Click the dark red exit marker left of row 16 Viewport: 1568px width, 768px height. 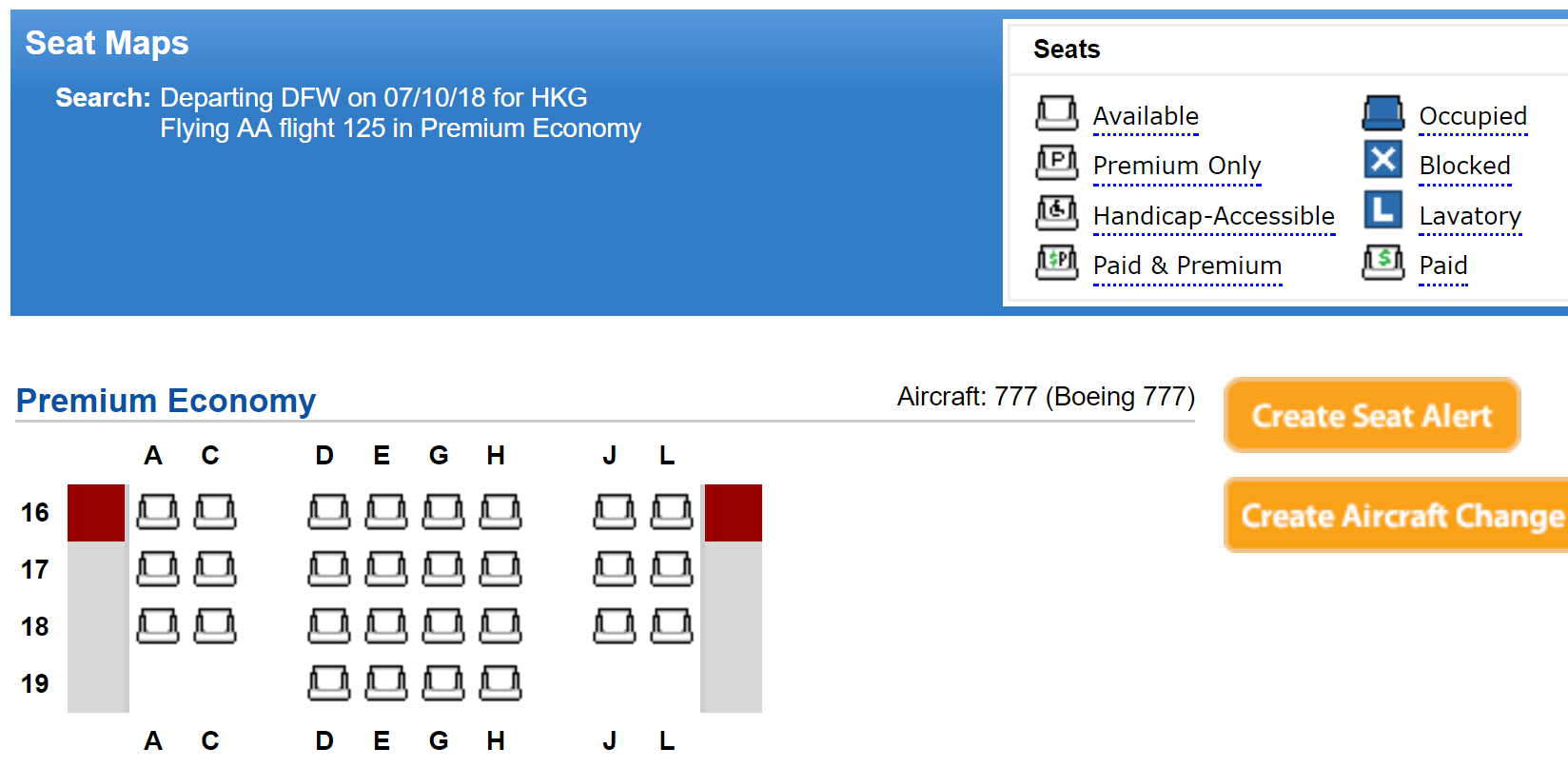96,512
